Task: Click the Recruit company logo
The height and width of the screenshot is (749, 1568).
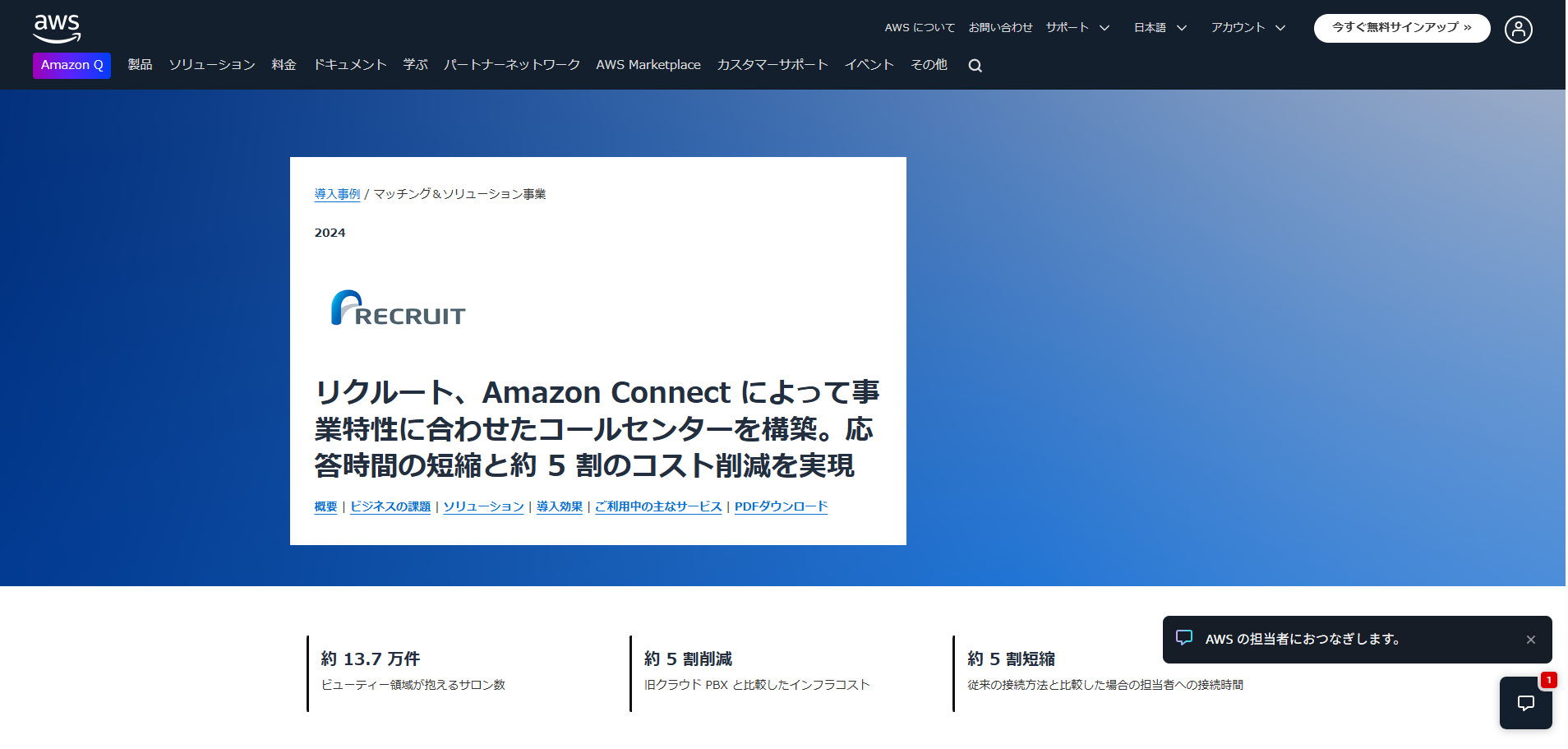Action: pos(398,308)
